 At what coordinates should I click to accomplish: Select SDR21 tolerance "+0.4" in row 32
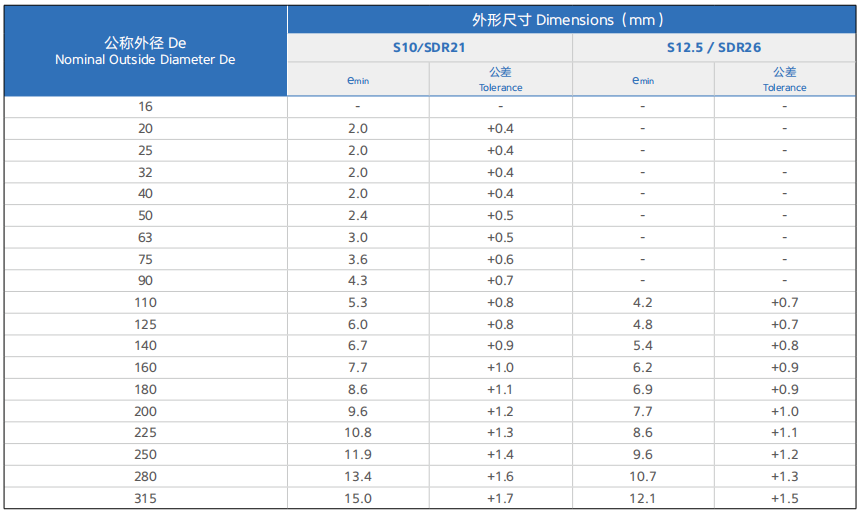(500, 173)
